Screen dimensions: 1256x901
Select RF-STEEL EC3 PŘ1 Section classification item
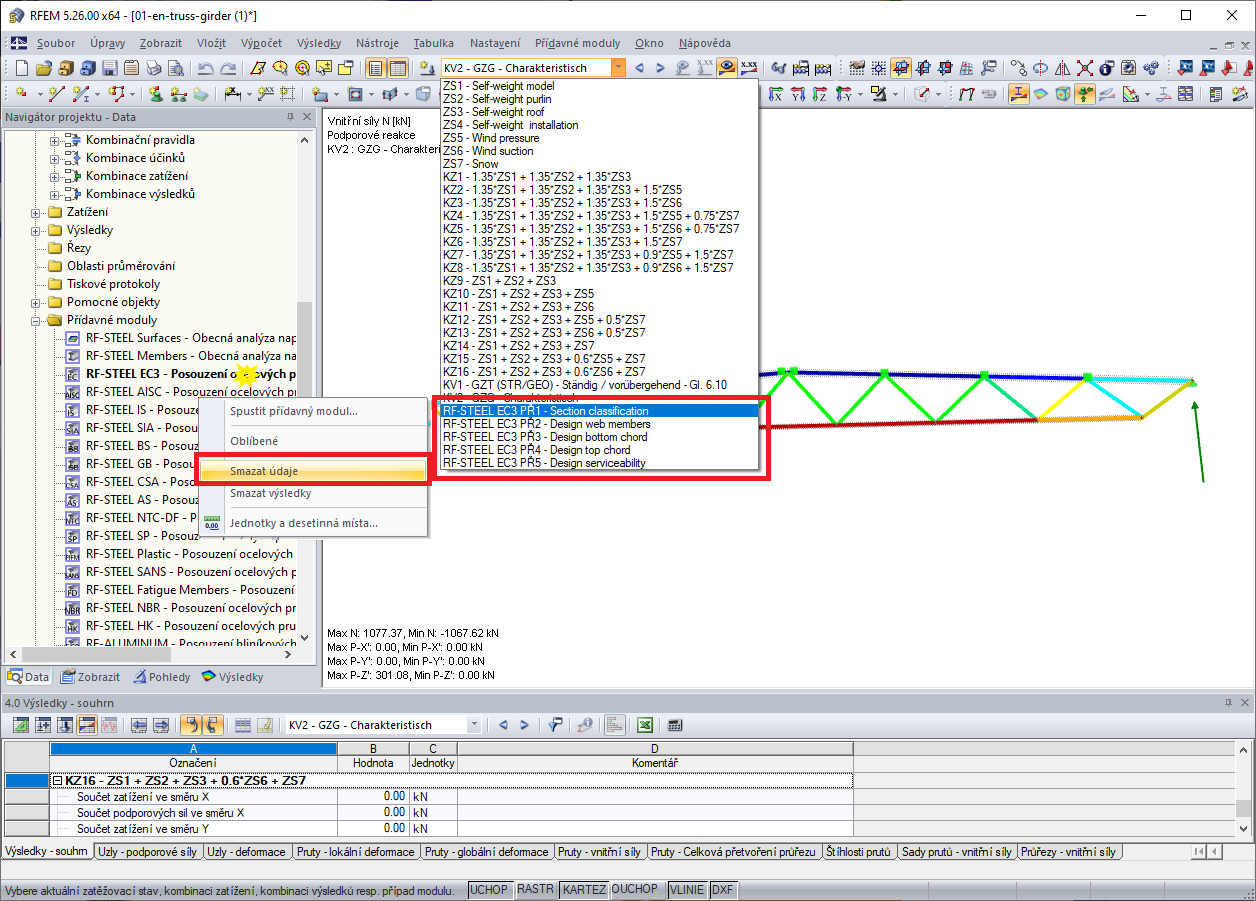tap(600, 411)
